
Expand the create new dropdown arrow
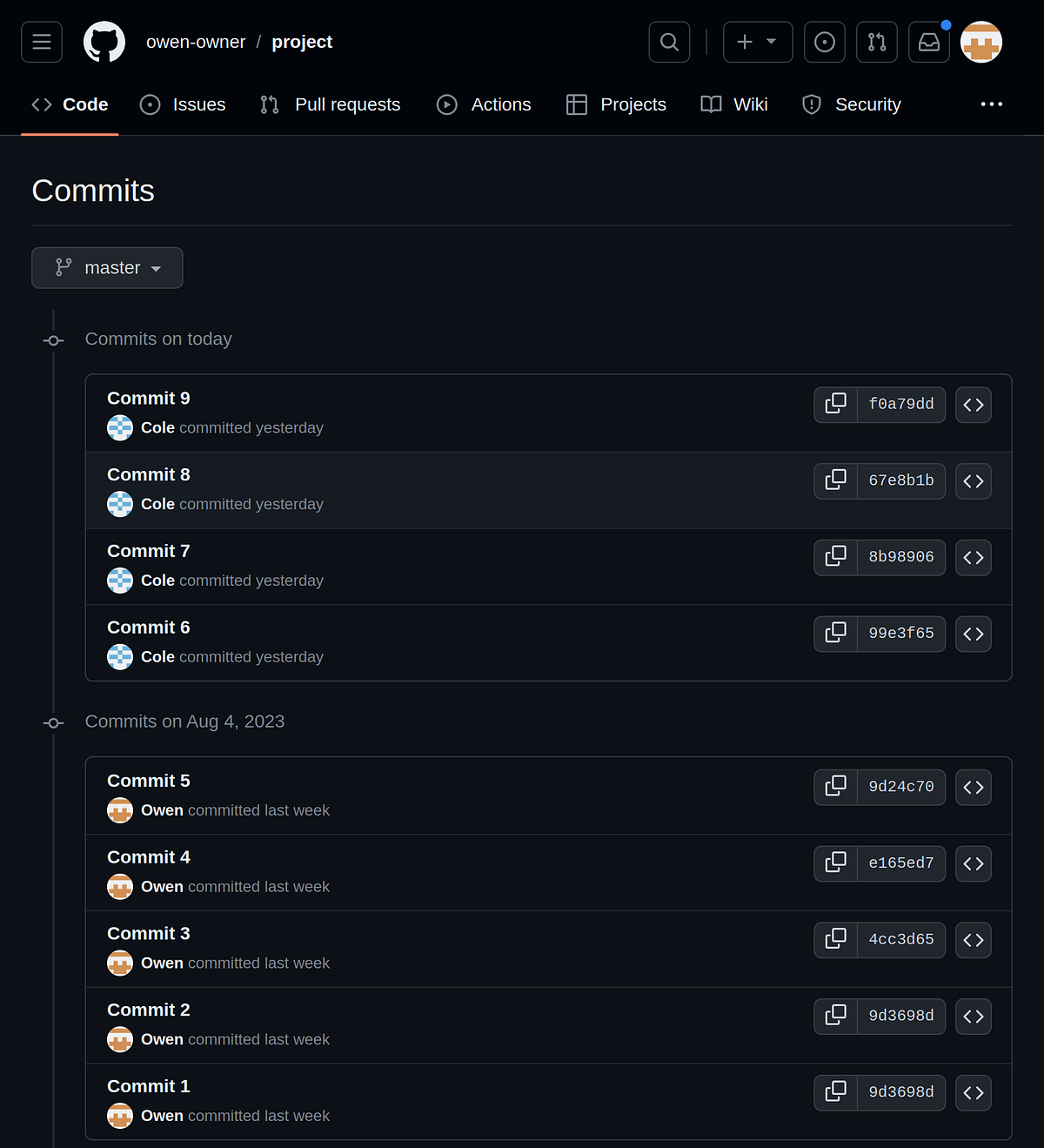point(774,41)
